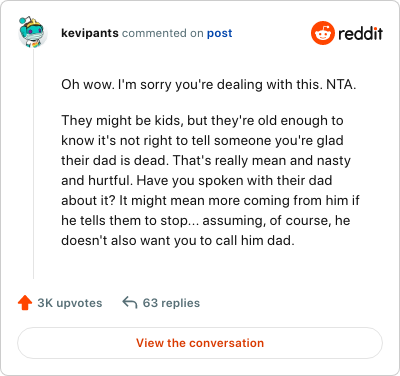
Task: Collapse the comment using the vertical thread line
Action: pos(33,164)
